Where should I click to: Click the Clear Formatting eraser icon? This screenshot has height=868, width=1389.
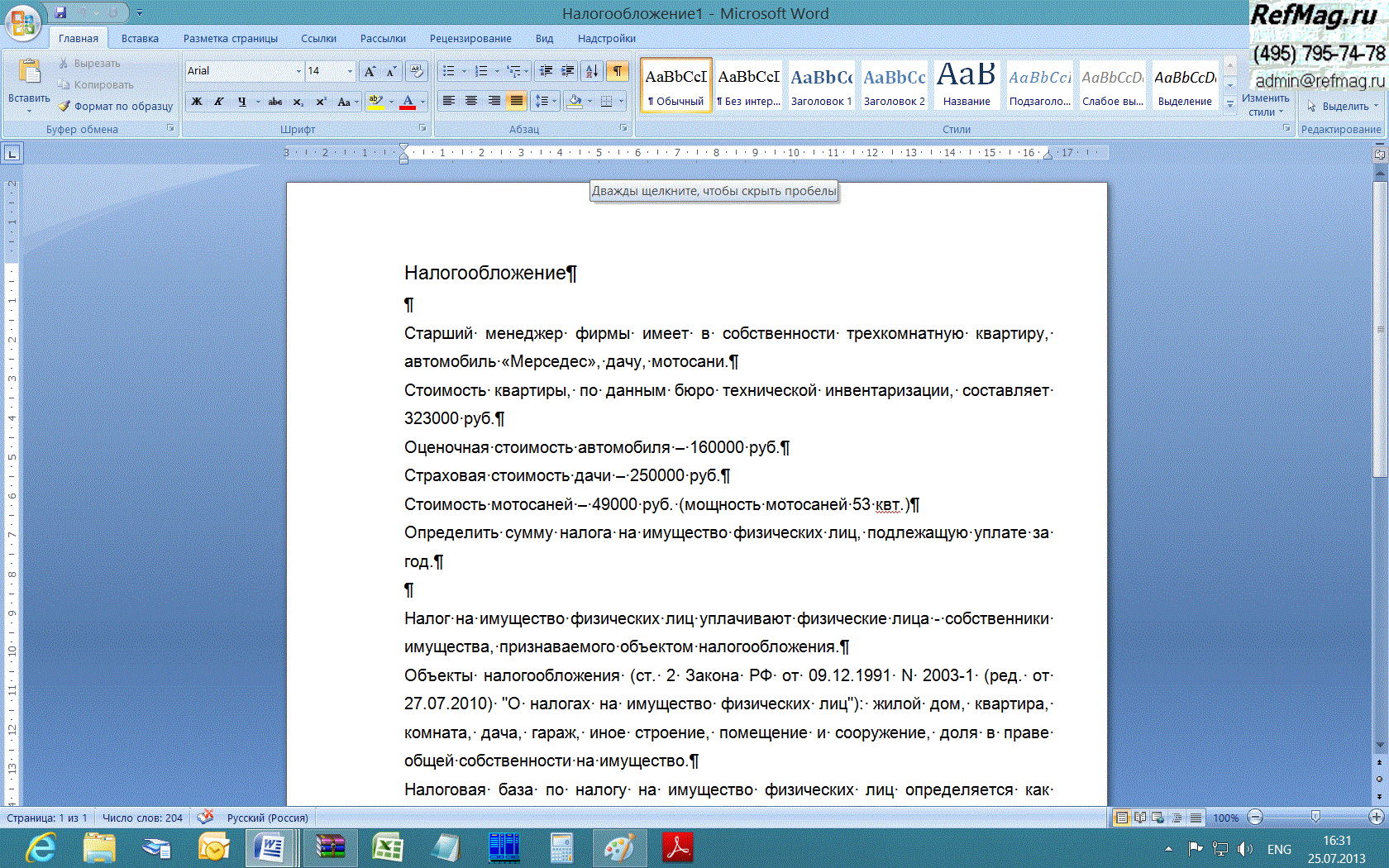click(x=417, y=71)
